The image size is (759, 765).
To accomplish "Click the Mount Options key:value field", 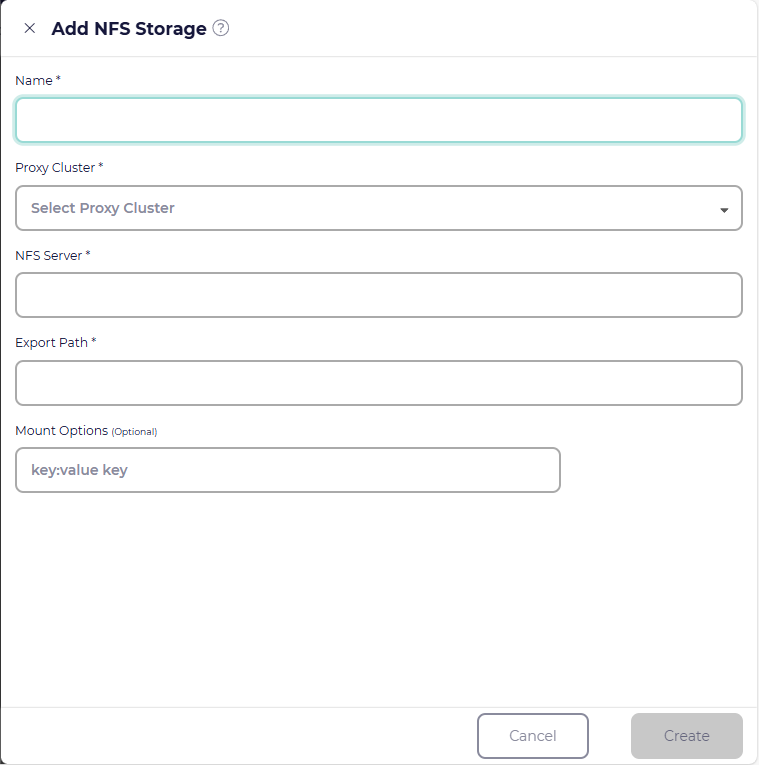I will pos(287,470).
